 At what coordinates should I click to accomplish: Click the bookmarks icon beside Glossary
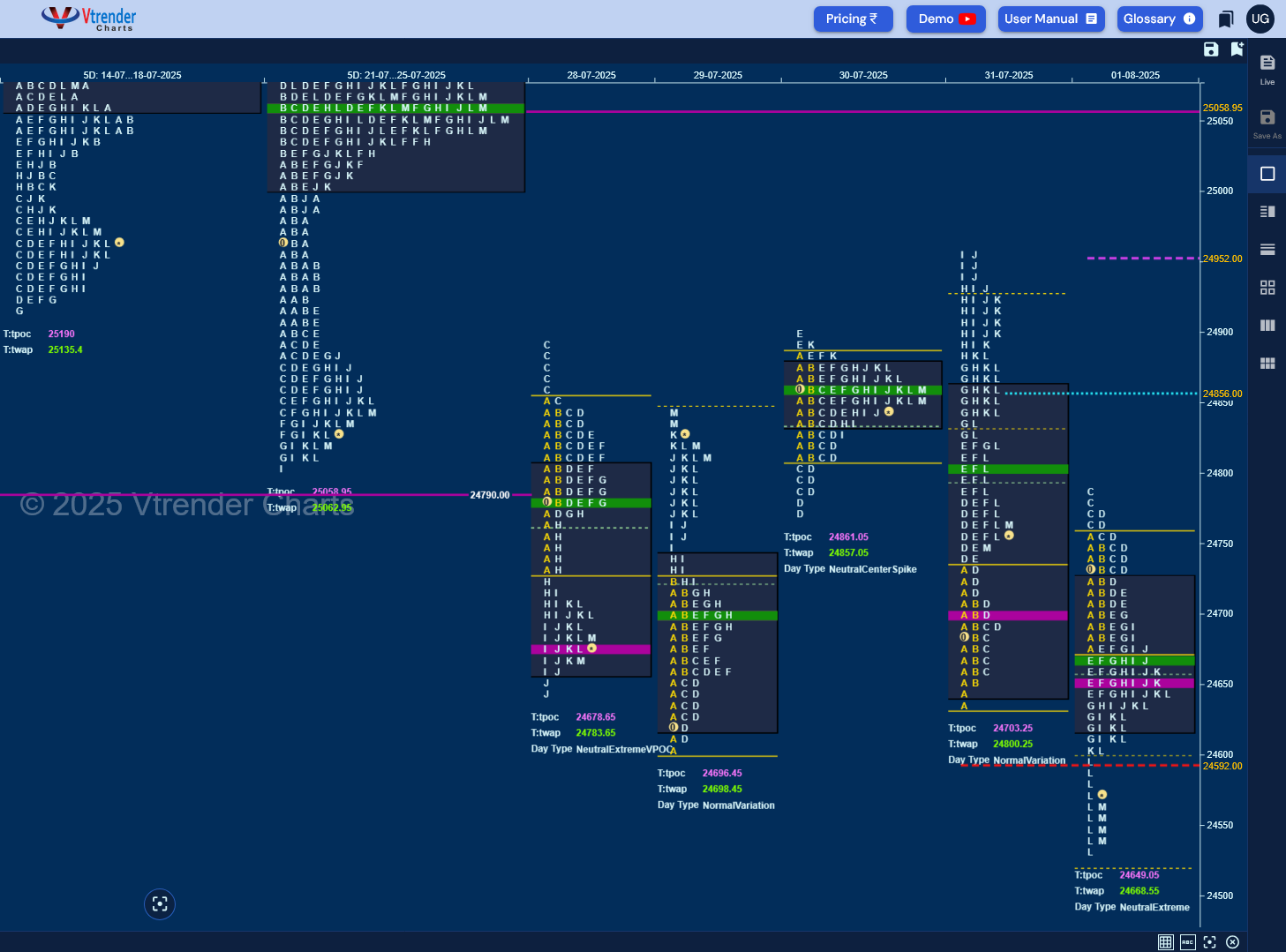(1225, 19)
